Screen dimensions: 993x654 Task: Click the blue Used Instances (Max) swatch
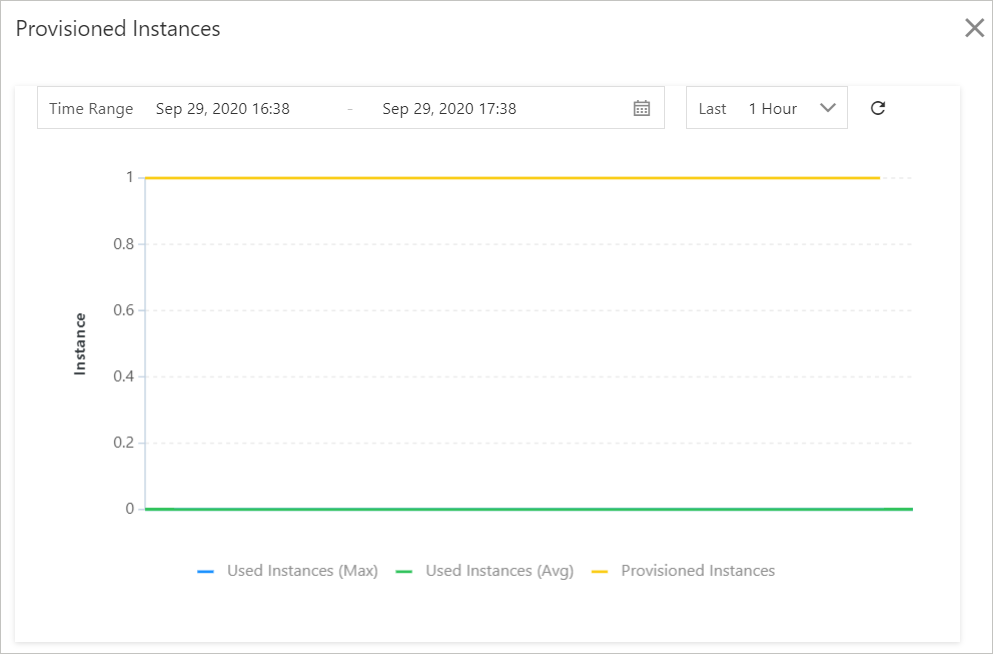(x=206, y=571)
